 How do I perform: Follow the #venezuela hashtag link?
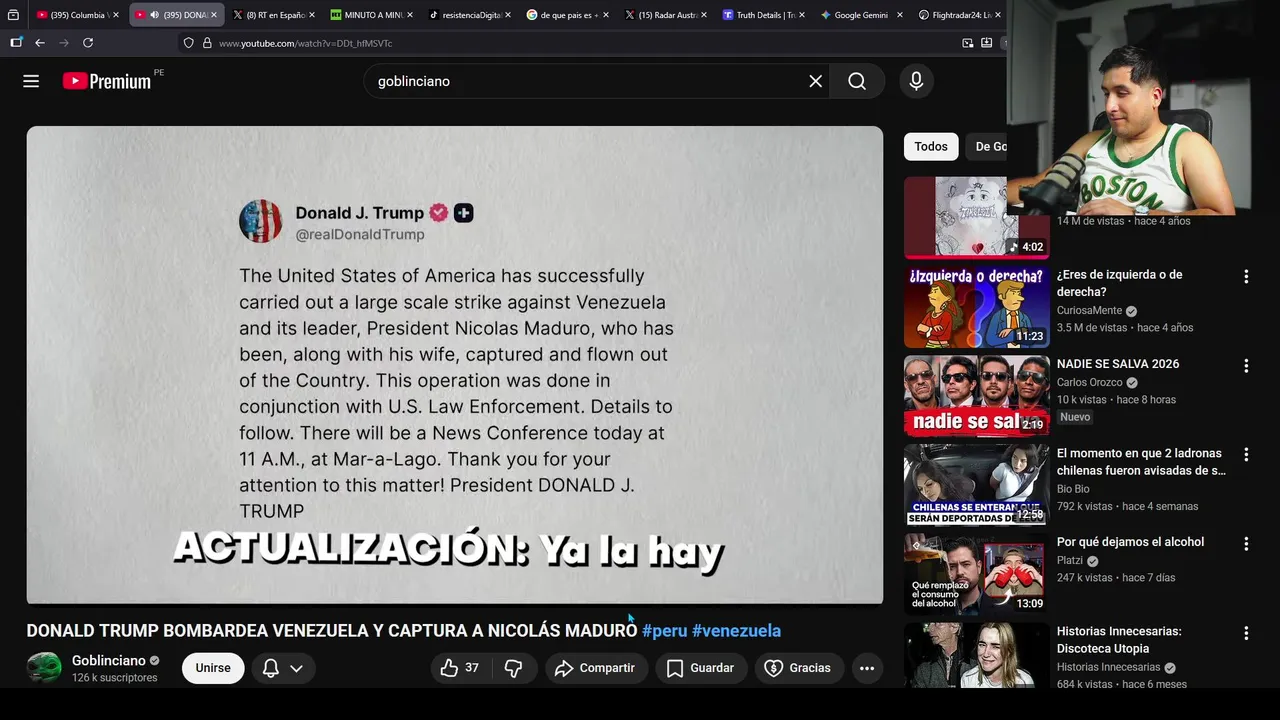coord(736,631)
